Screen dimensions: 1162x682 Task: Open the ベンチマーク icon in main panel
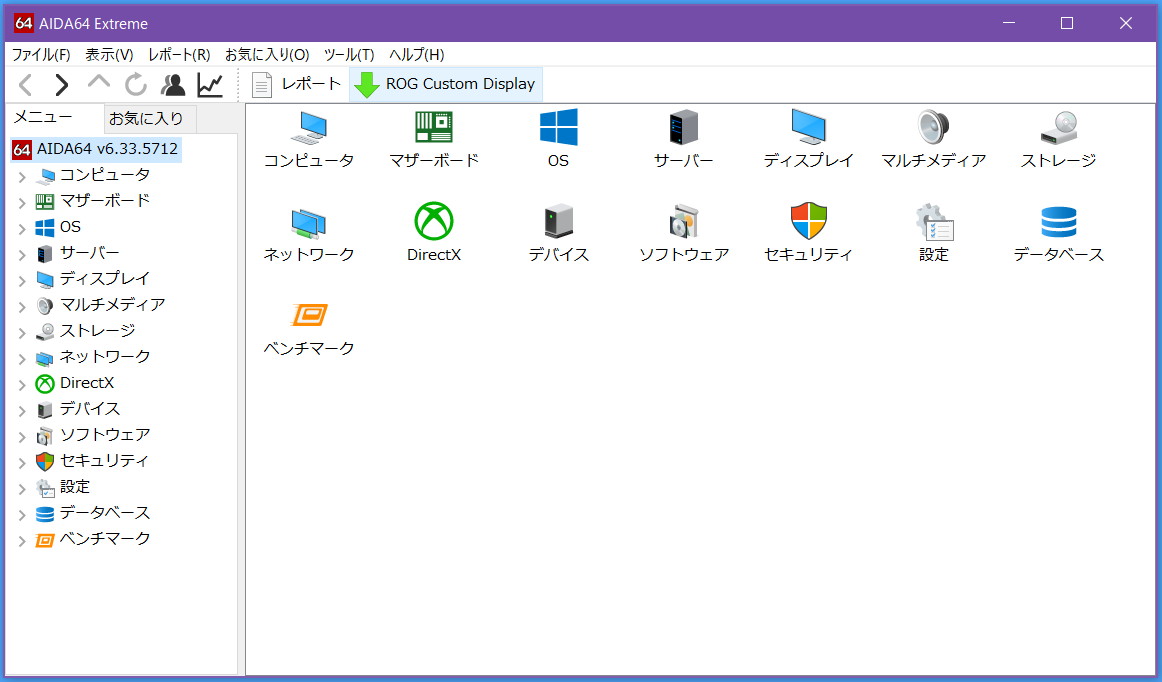[308, 315]
